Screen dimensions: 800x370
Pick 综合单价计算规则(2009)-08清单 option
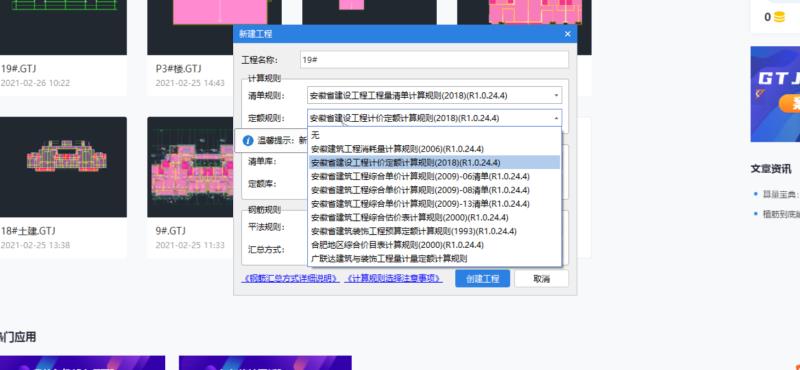(x=434, y=190)
